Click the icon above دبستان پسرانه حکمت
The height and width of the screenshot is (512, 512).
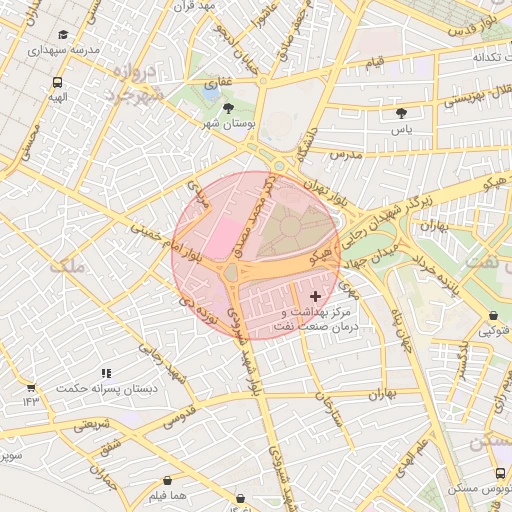point(107,373)
